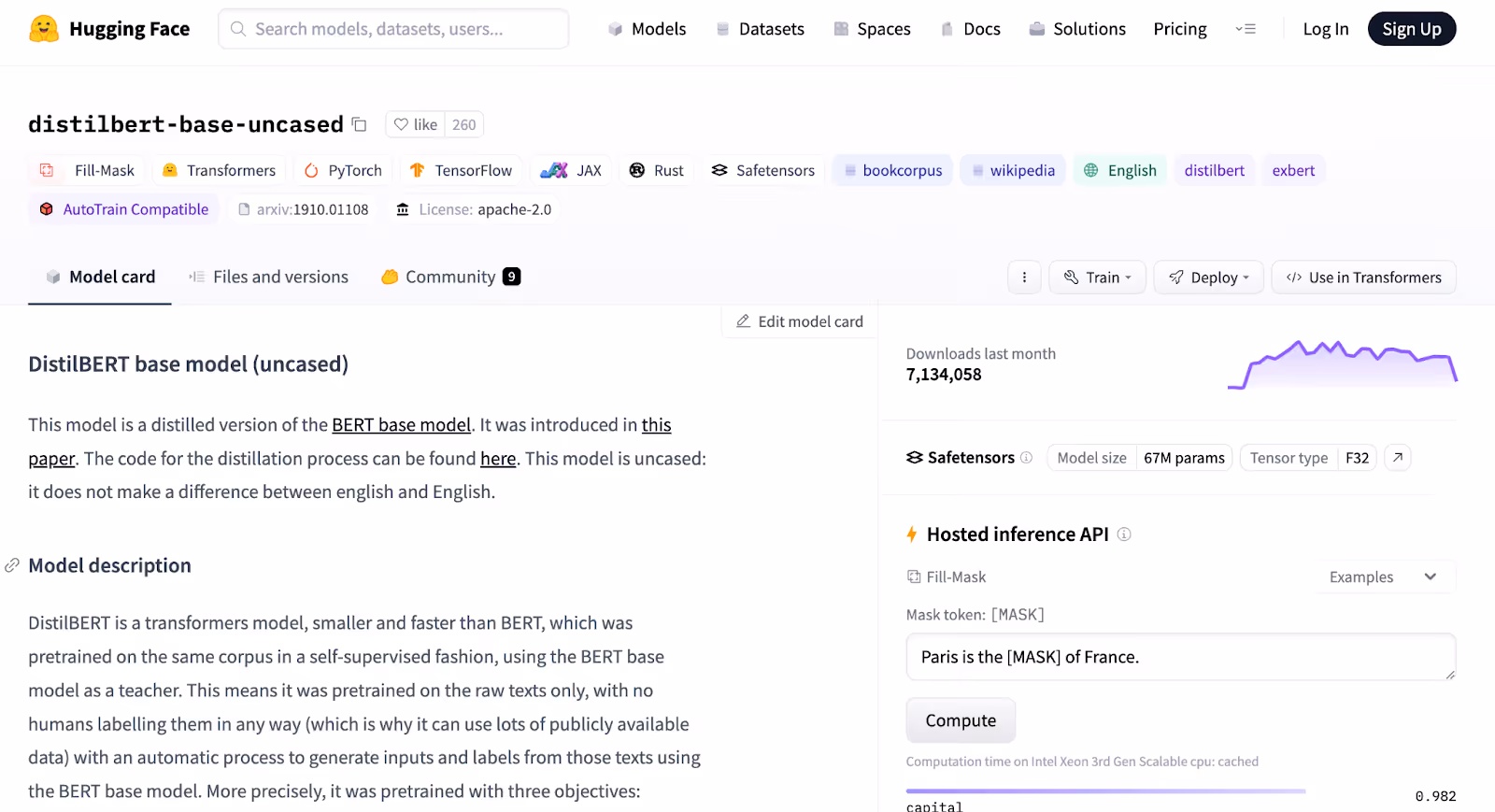Click the 0.982 score value
The height and width of the screenshot is (812, 1495).
pos(1435,796)
